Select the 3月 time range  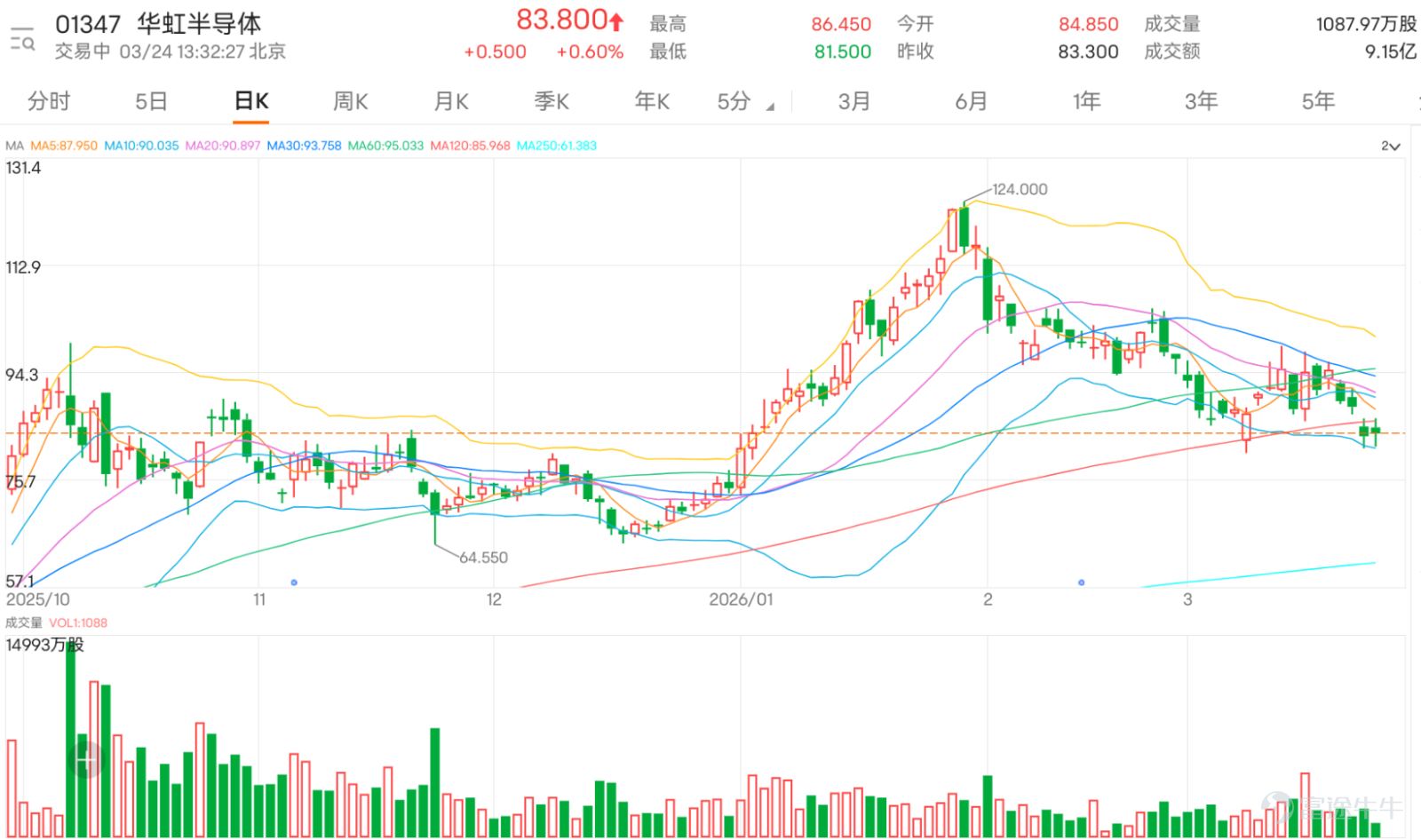[854, 101]
